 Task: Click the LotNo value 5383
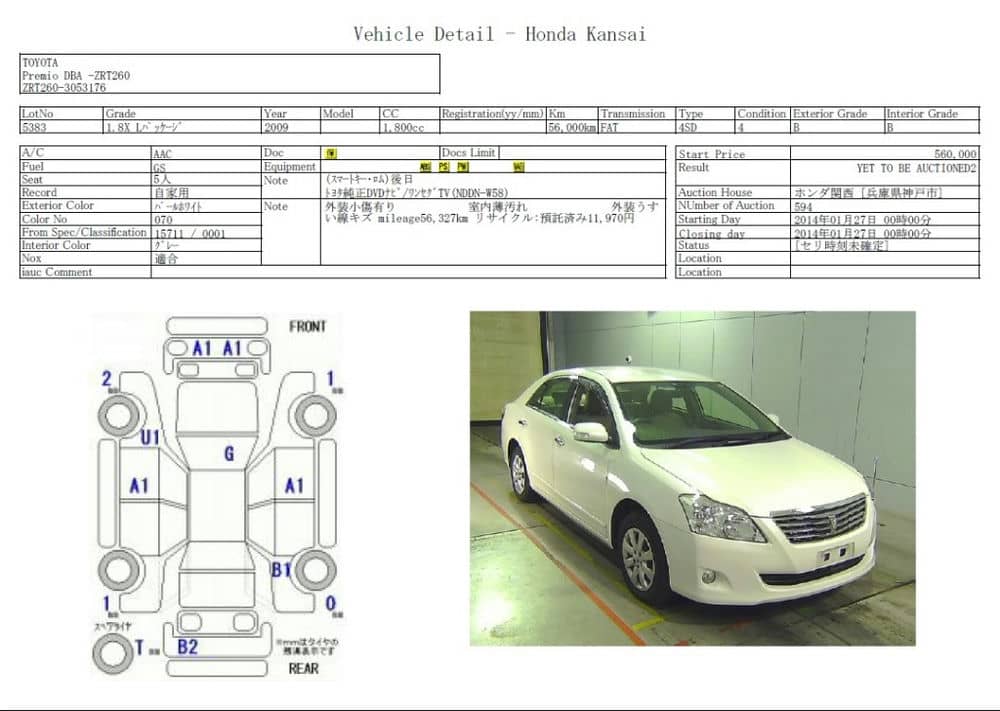[x=34, y=128]
